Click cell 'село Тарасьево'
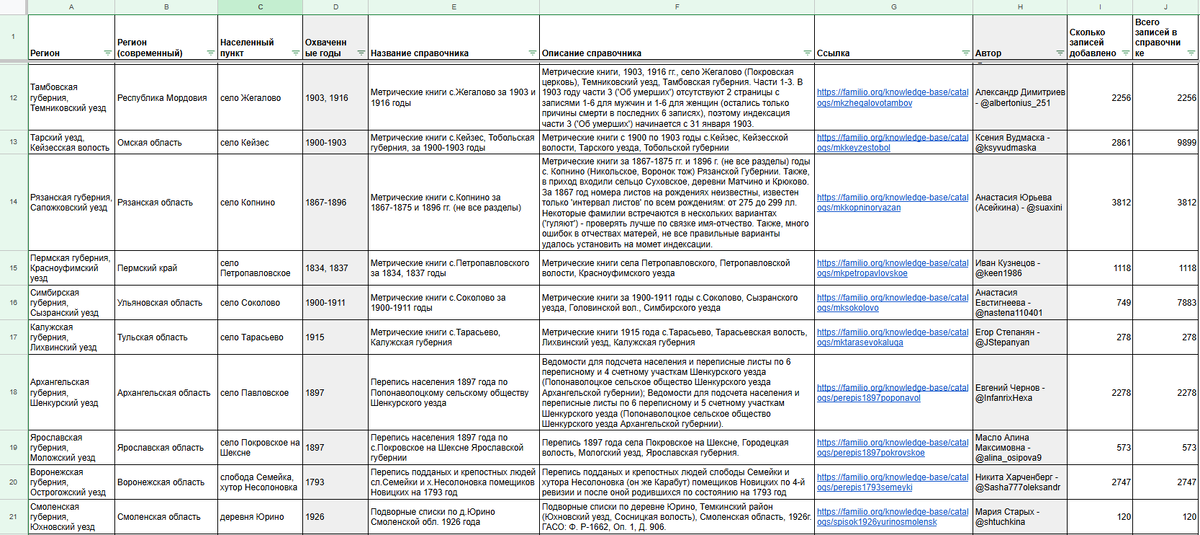The height and width of the screenshot is (535, 1200). (259, 337)
